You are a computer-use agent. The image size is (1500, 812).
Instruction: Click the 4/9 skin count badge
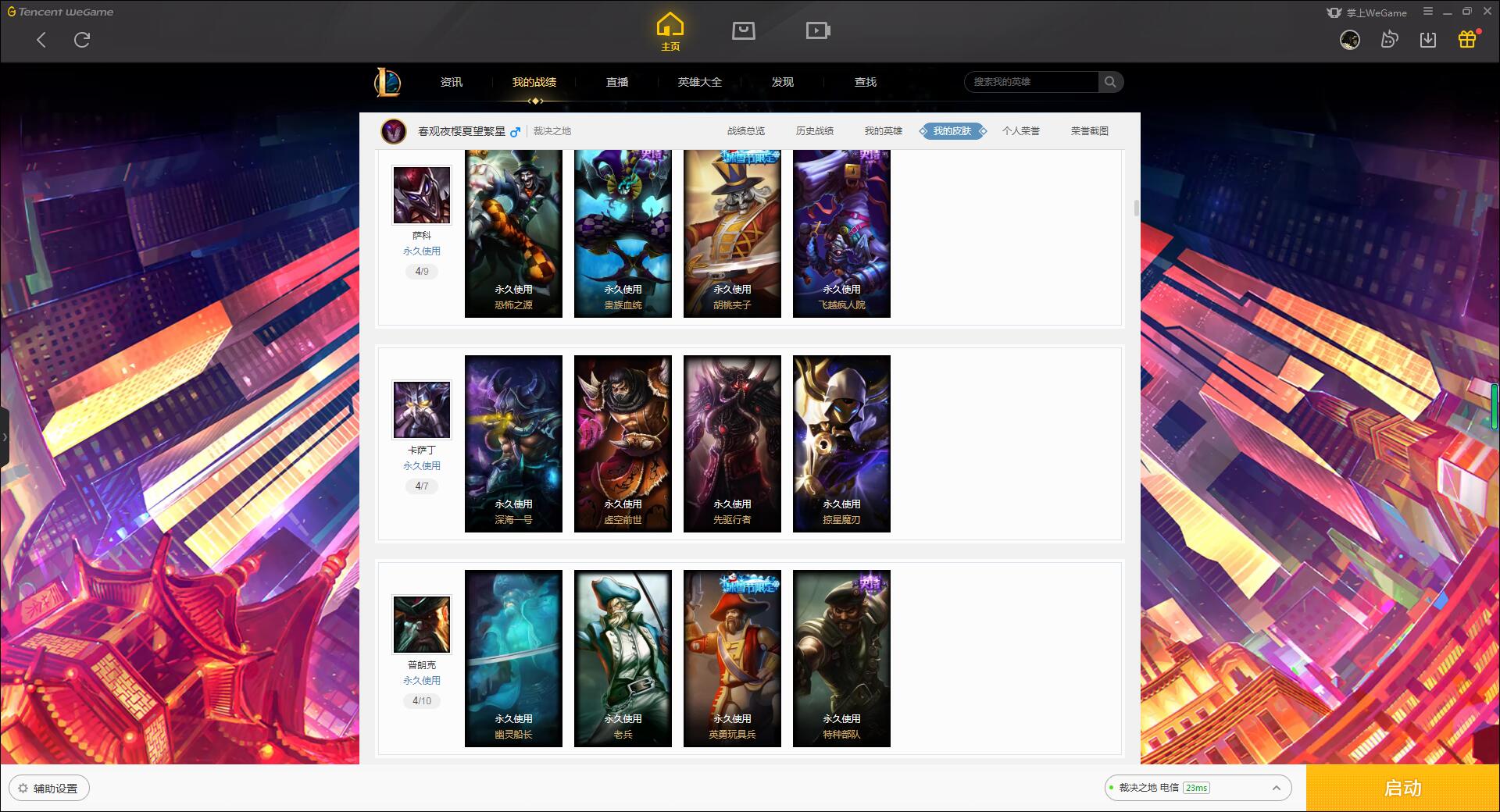pyautogui.click(x=422, y=272)
